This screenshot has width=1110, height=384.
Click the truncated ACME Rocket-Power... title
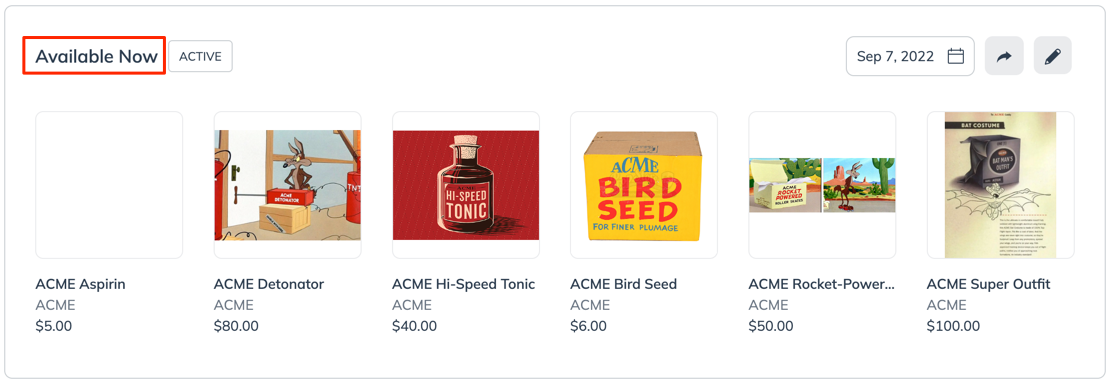coord(822,284)
